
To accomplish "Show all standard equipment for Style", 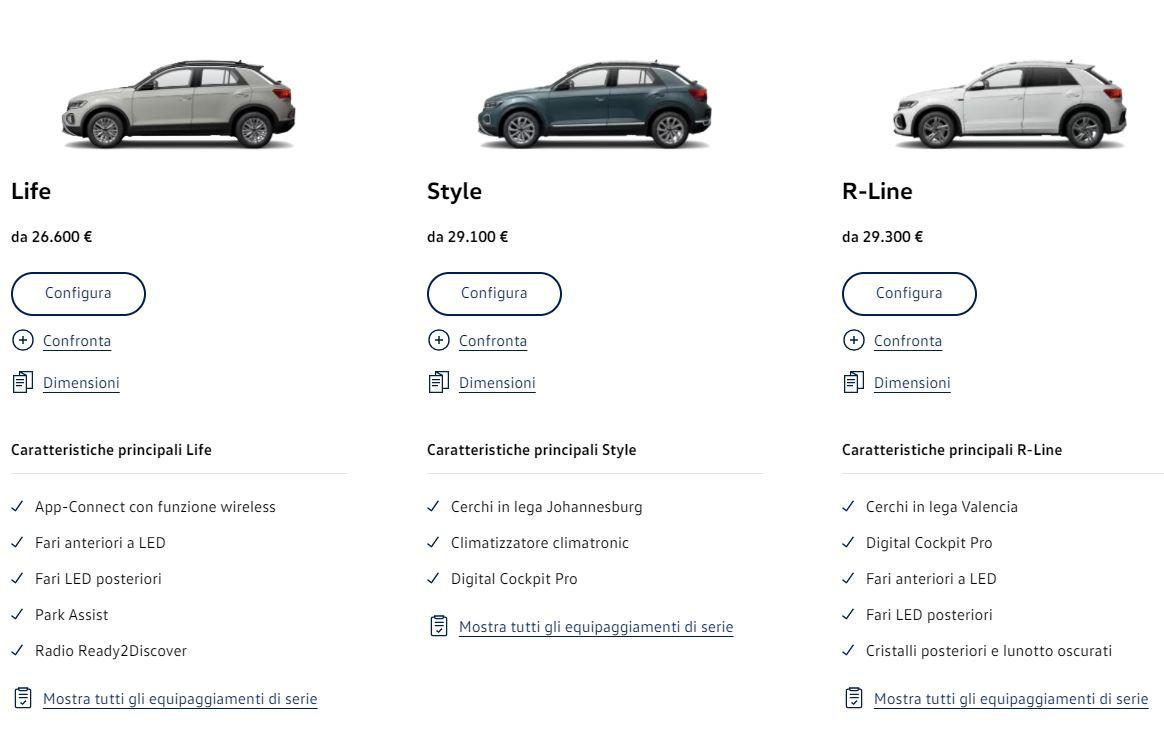I will (596, 627).
